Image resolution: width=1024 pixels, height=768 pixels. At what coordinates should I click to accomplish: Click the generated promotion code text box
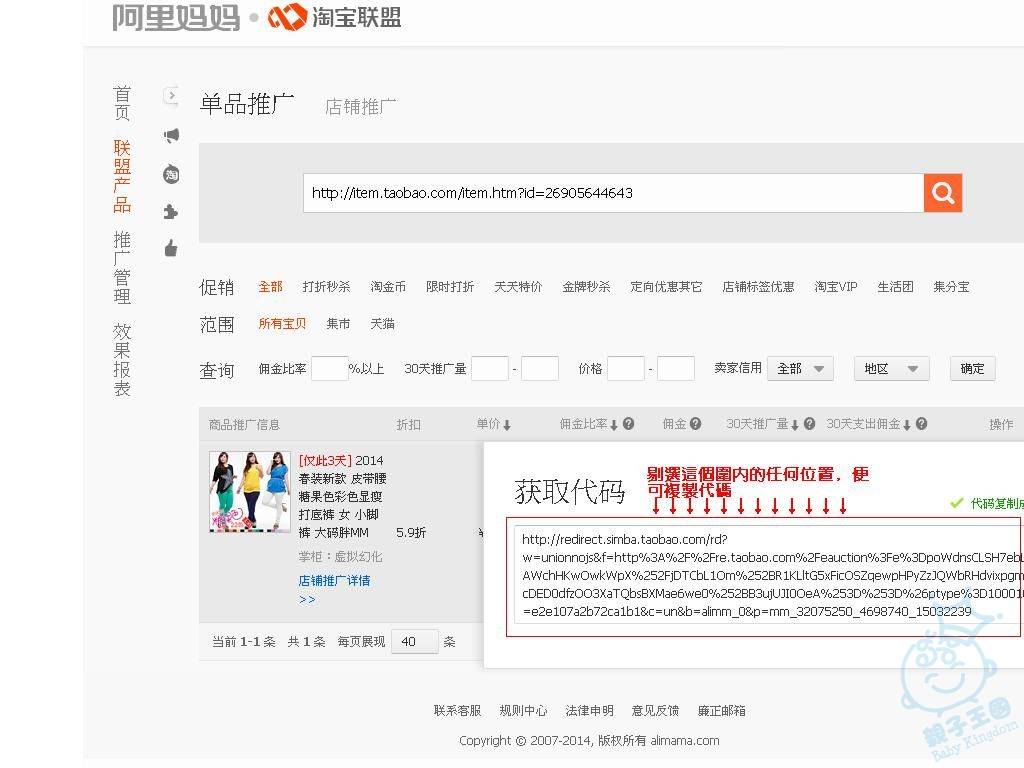pyautogui.click(x=769, y=575)
